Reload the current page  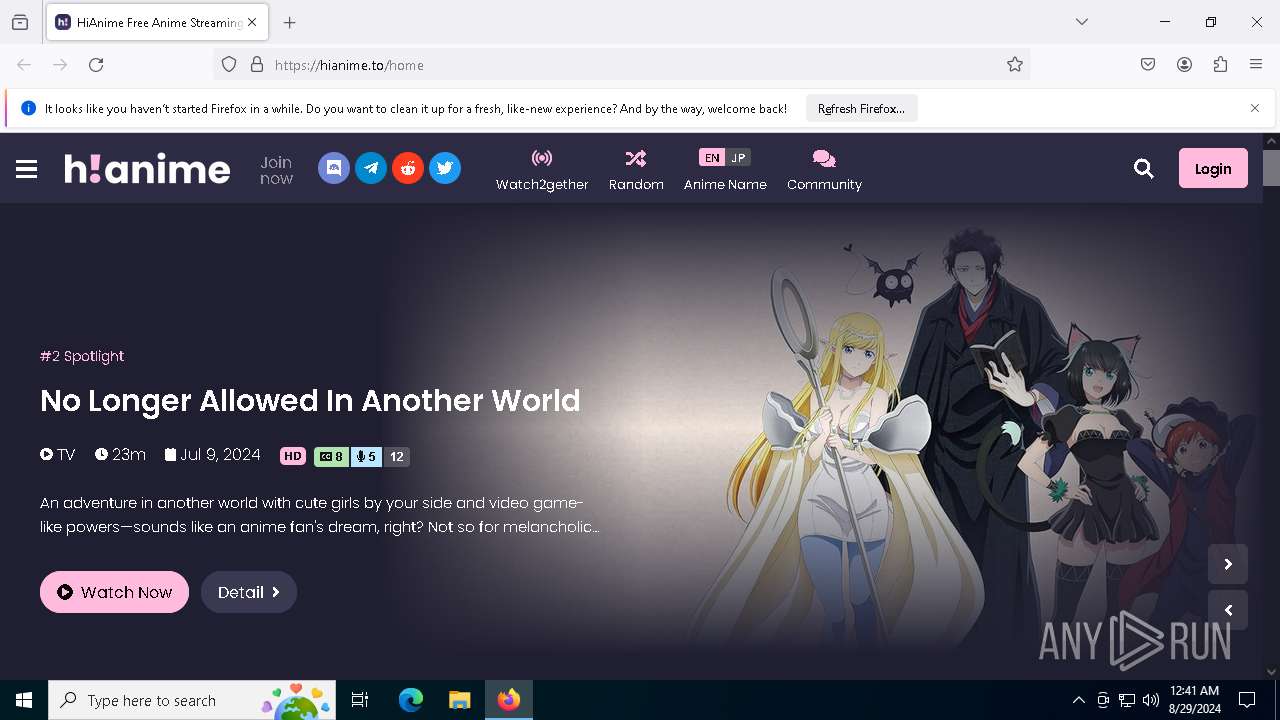tap(96, 65)
